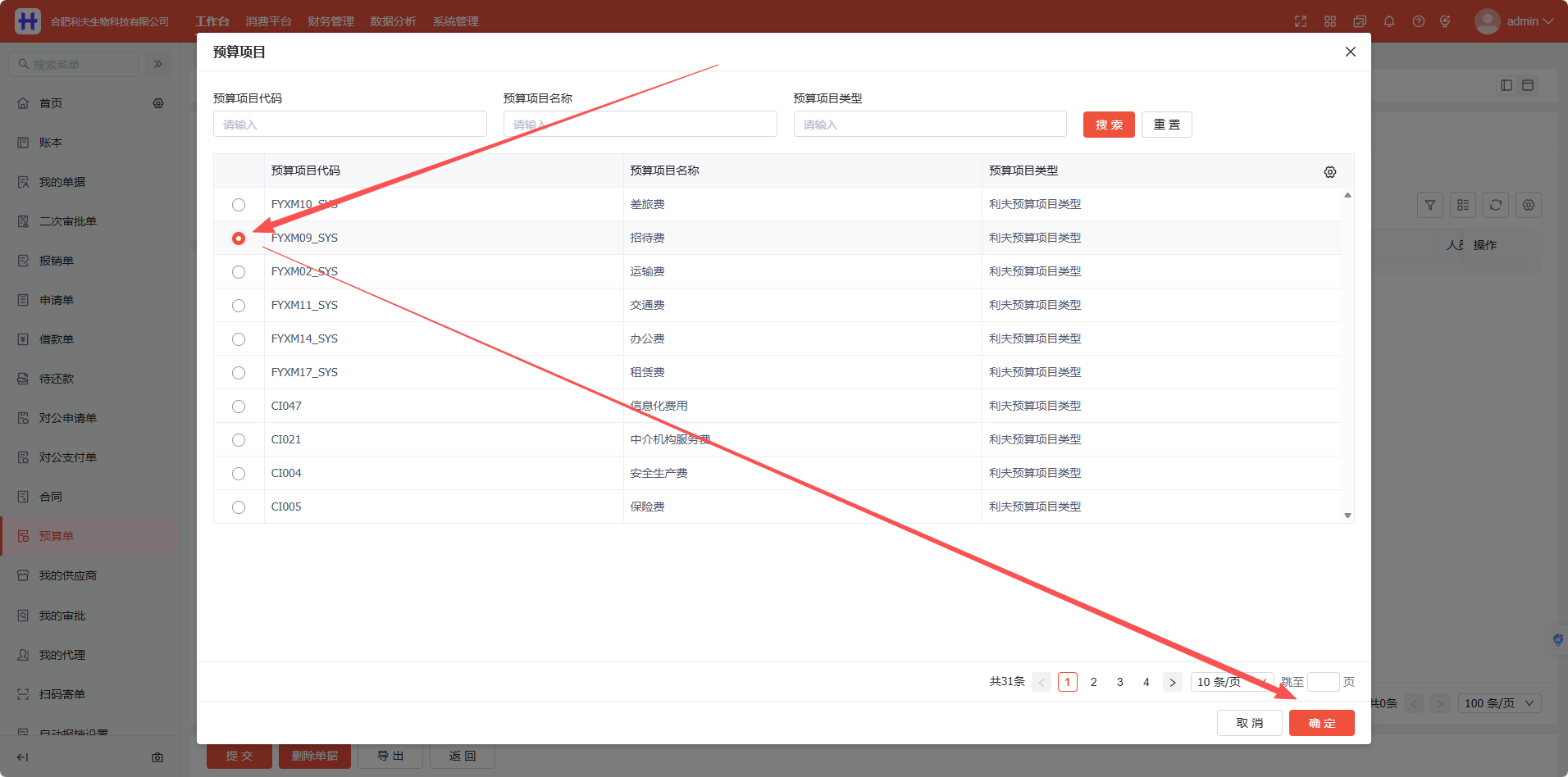Open 财务管理 top menu
Screen dimensions: 1568x777
coord(330,21)
